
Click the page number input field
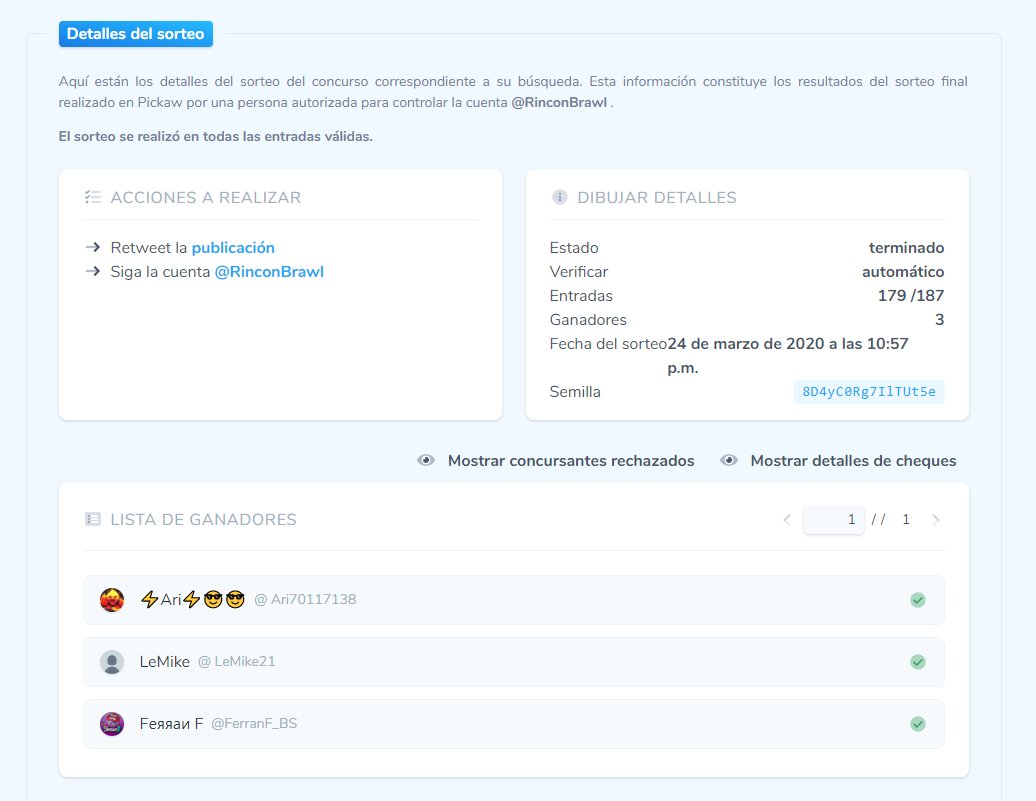[x=834, y=519]
